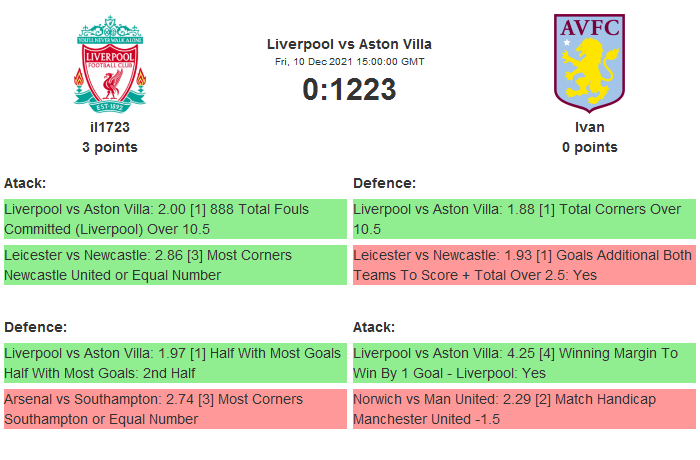The image size is (700, 460).
Task: Select the Both Teams To Score + Total Over 2.5 bet
Action: pos(523,265)
